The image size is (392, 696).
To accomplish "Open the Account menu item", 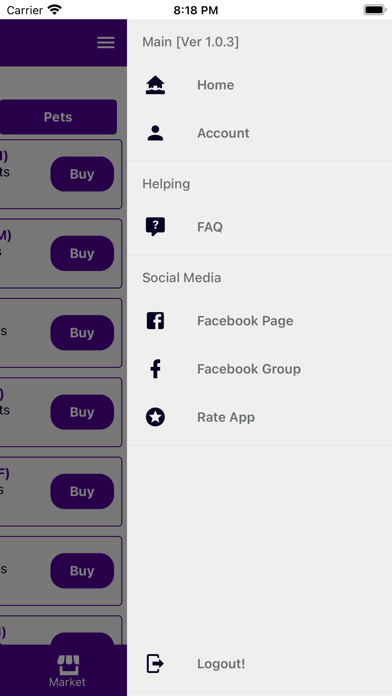I will (260, 133).
